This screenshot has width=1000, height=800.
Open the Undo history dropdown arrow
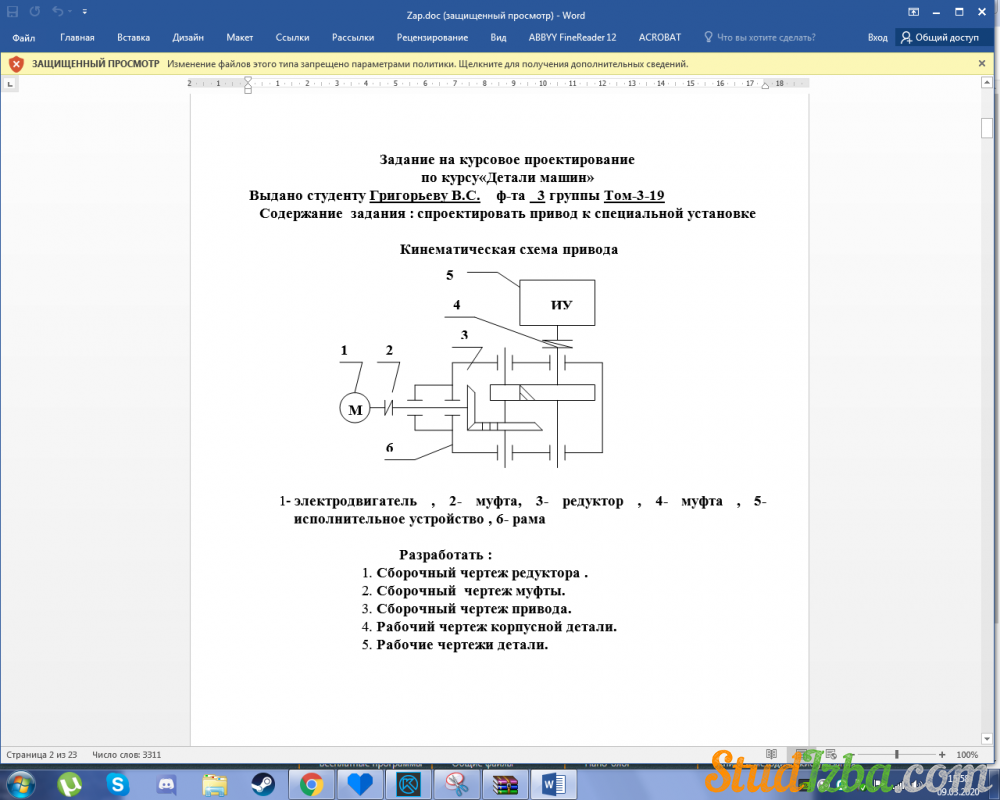(x=69, y=11)
